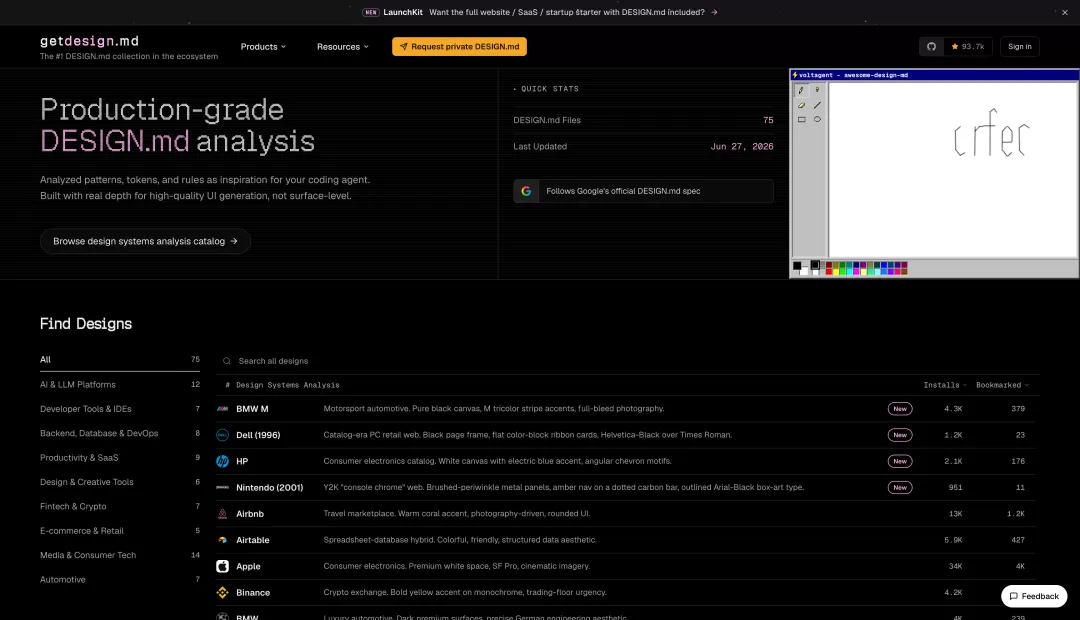Click the BMW M logo icon
The height and width of the screenshot is (620, 1080).
[x=222, y=409]
